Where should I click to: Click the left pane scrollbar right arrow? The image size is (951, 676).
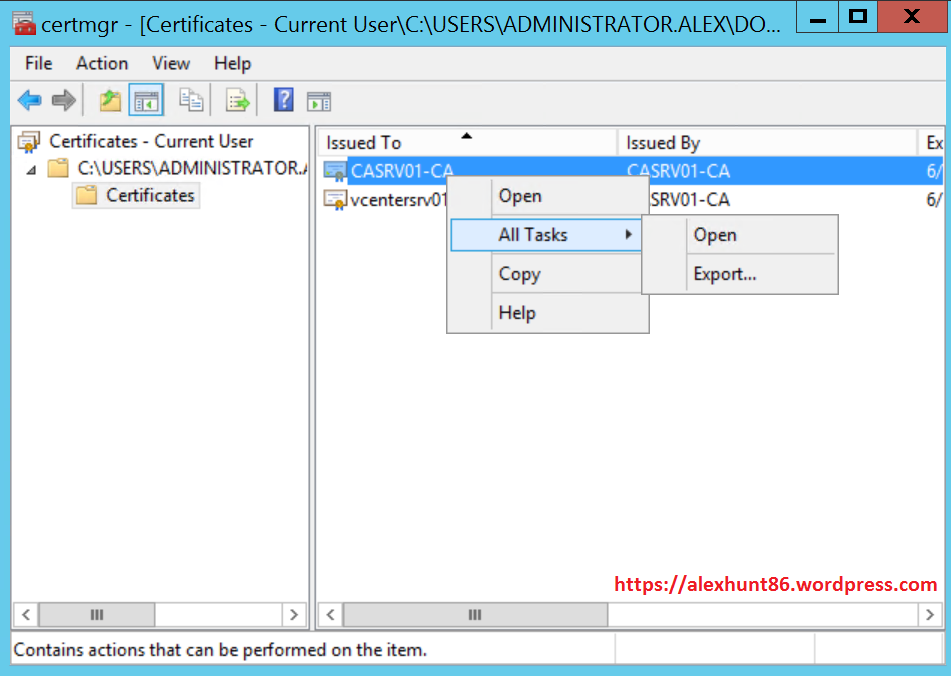point(294,614)
